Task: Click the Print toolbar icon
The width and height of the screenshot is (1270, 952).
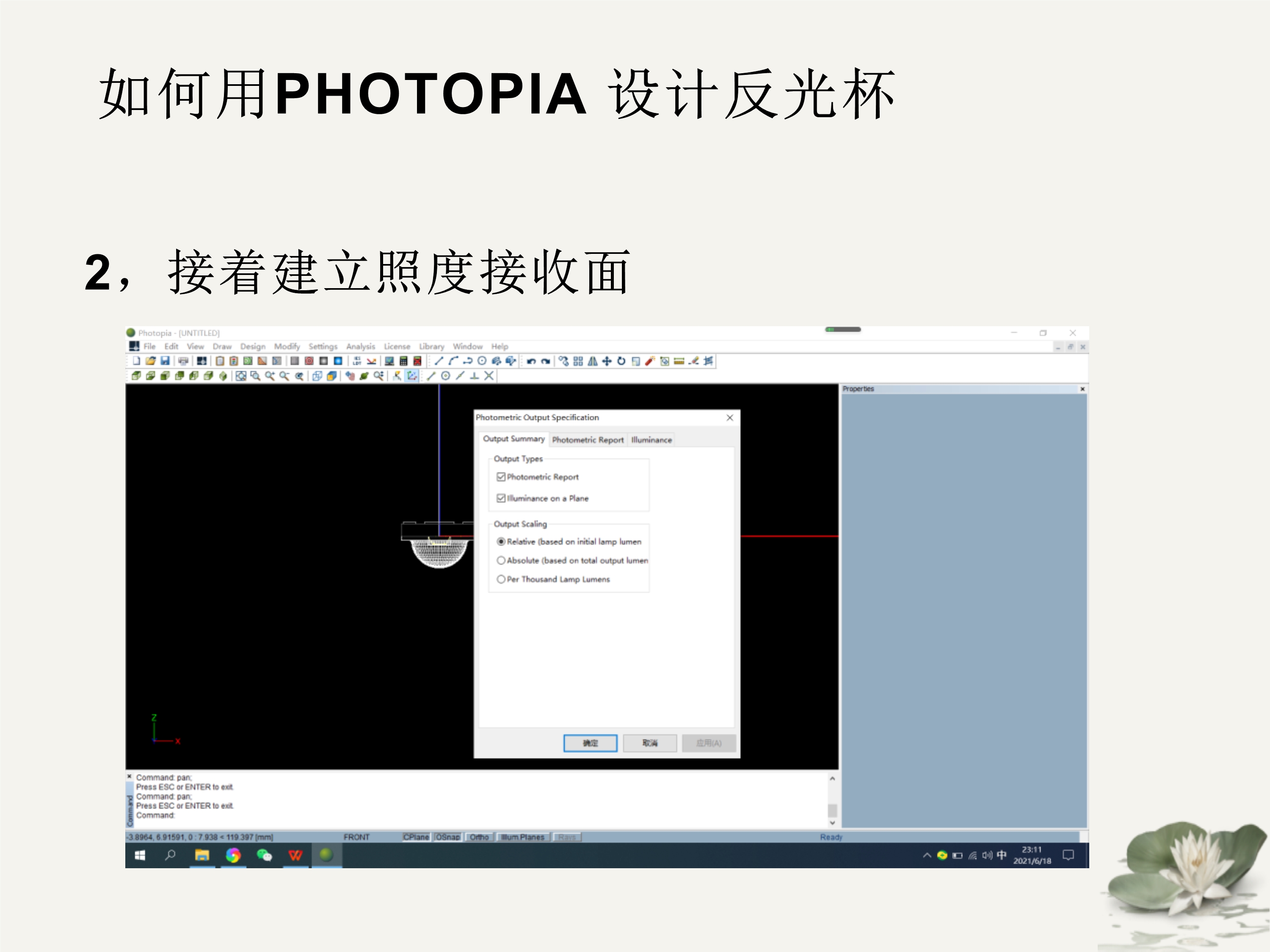Action: pyautogui.click(x=183, y=361)
